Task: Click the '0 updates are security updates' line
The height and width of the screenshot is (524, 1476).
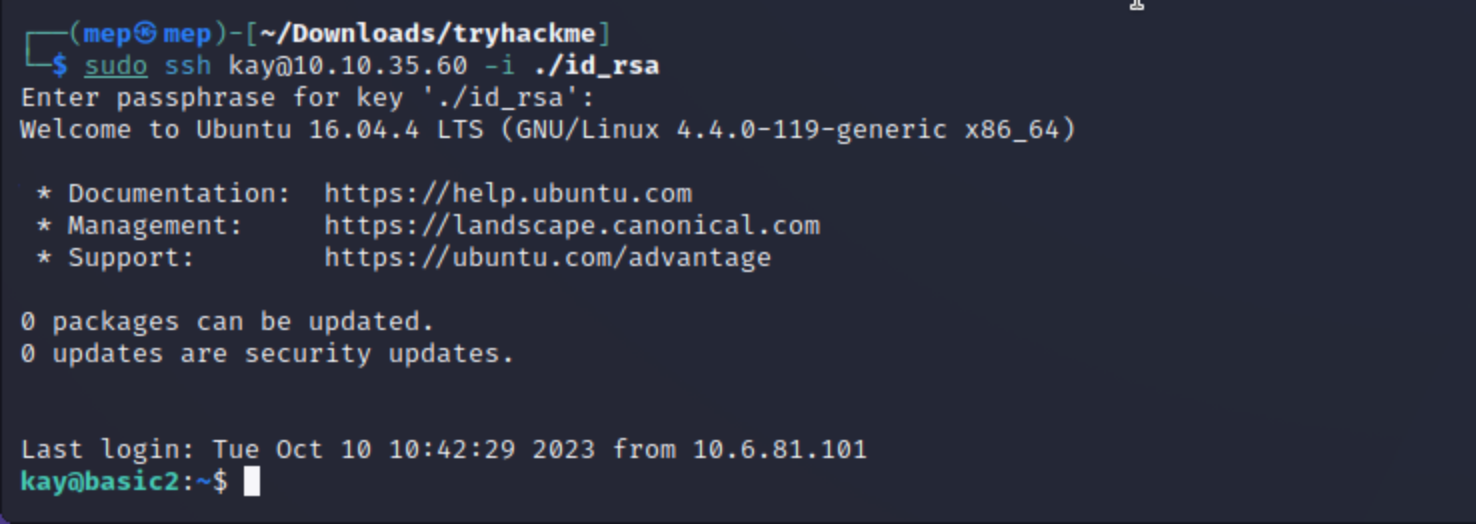Action: tap(267, 353)
